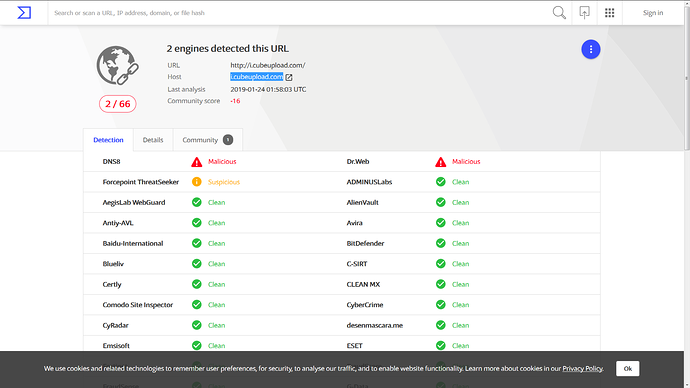The image size is (690, 388).
Task: Click the Community tab count badge
Action: 228,140
